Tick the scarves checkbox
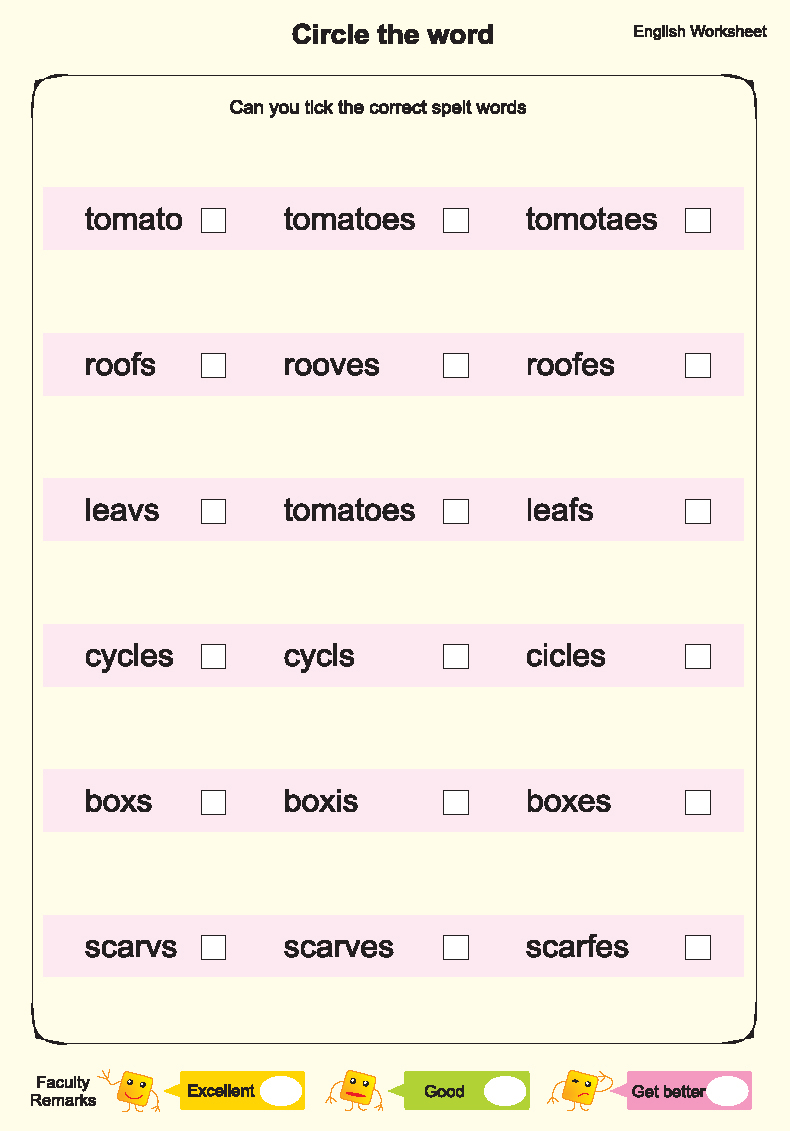This screenshot has width=790, height=1131. click(456, 947)
